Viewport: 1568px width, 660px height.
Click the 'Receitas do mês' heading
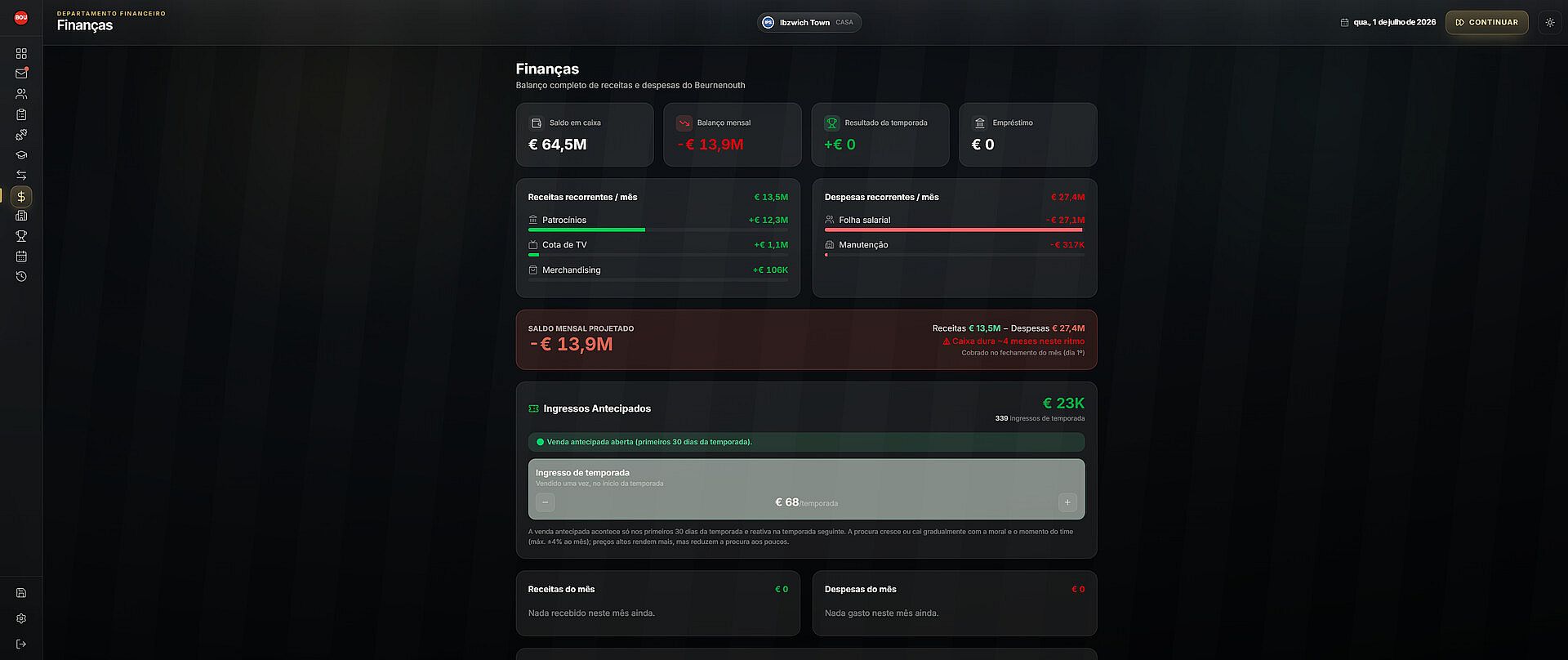[561, 590]
